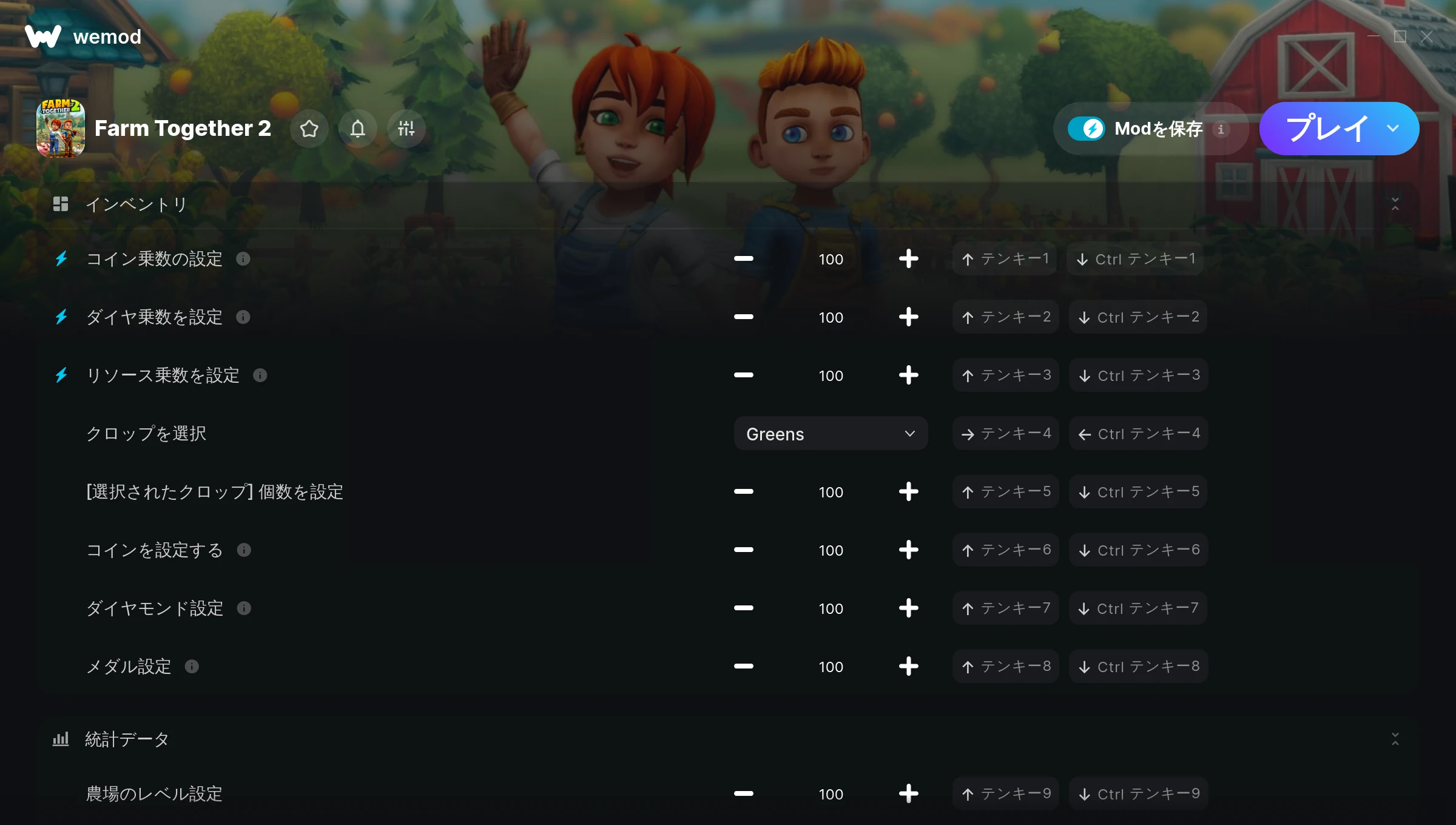Viewport: 1456px width, 825px height.
Task: Click the info icon beside メダル設定
Action: 192,667
